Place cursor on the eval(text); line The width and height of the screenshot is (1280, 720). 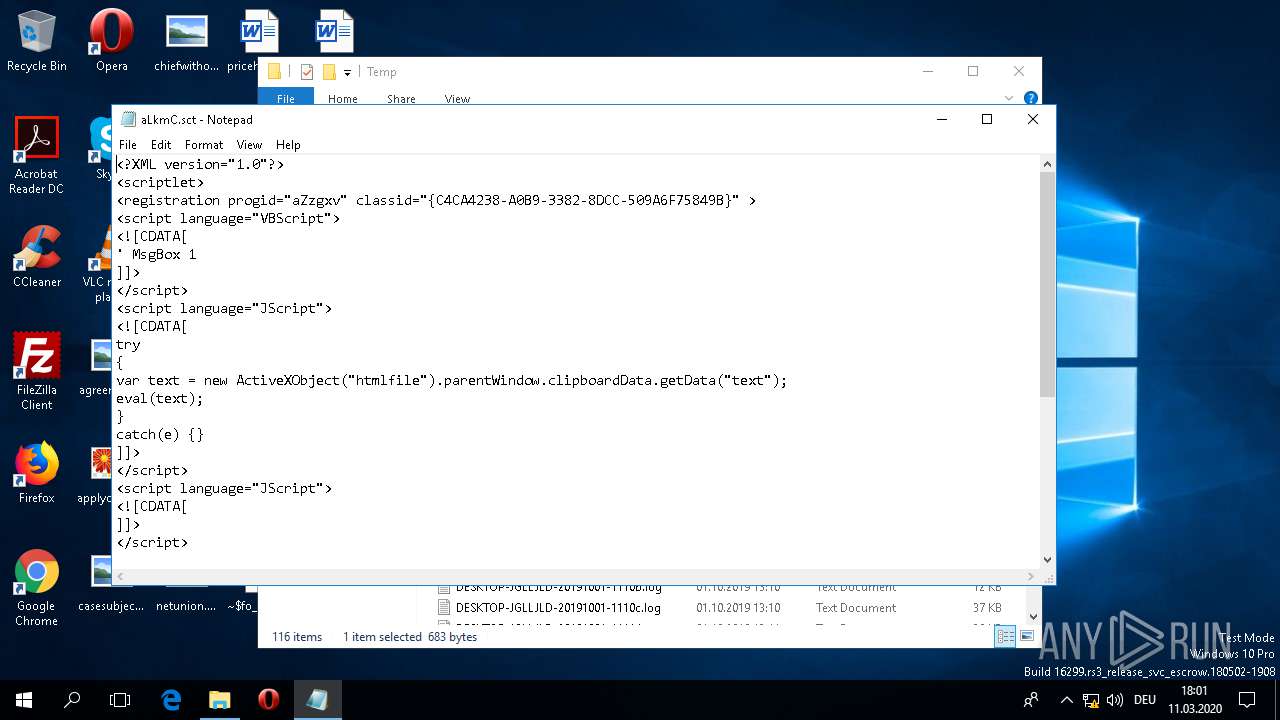coord(160,398)
